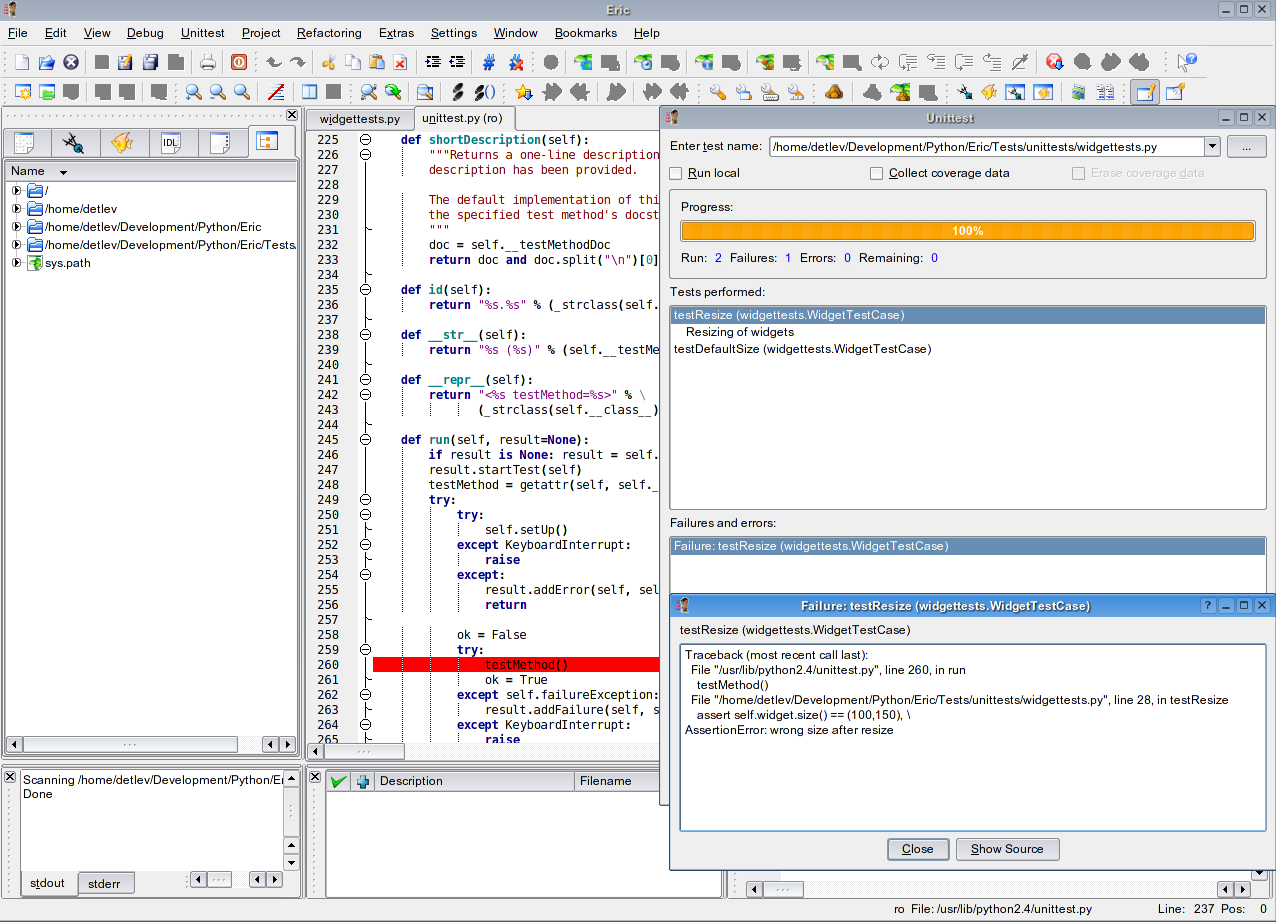Viewport: 1276px width, 922px height.
Task: Collapse the fold marker on line 249
Action: click(366, 500)
